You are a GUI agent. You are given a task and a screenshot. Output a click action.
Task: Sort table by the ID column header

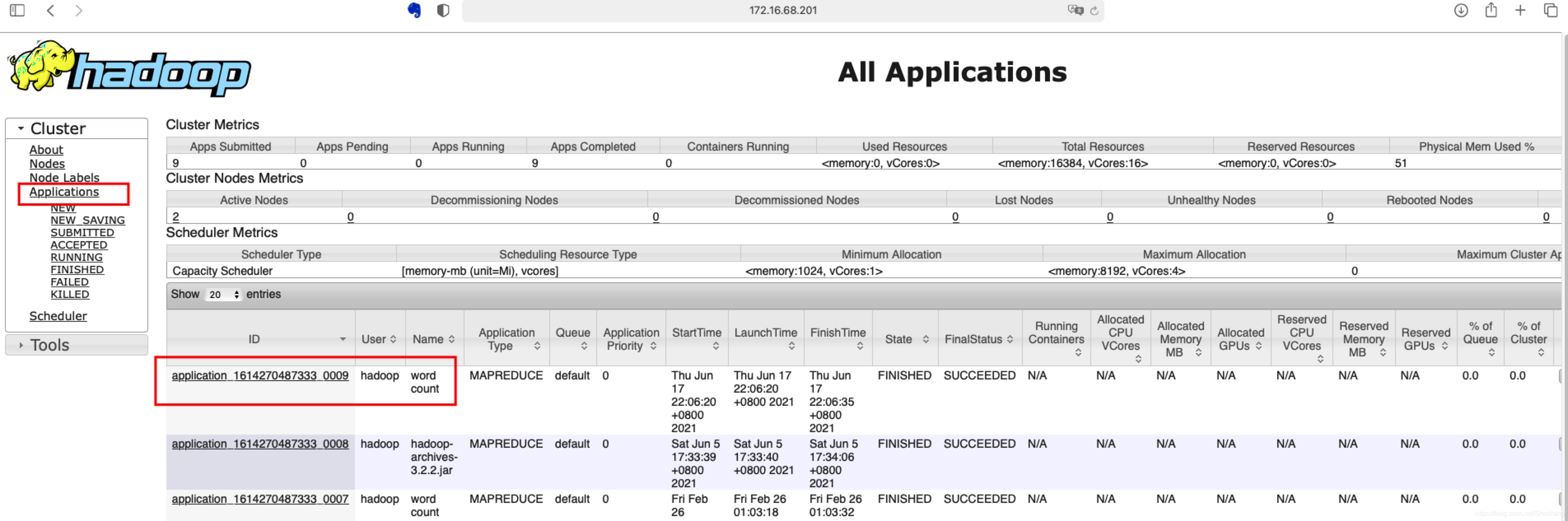pos(254,339)
